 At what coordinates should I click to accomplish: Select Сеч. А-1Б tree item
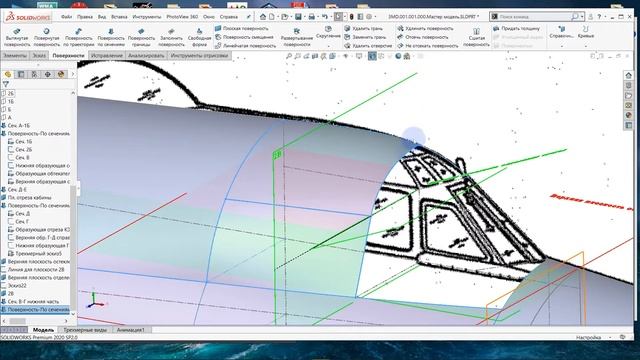click(19, 126)
